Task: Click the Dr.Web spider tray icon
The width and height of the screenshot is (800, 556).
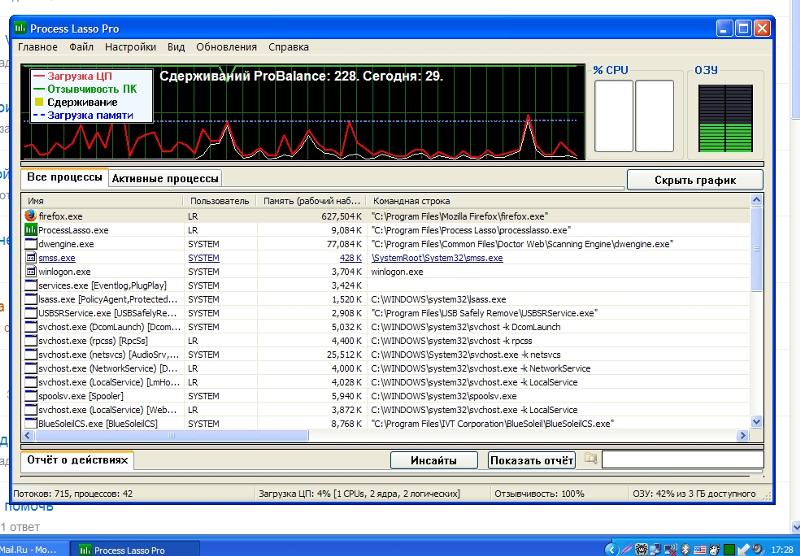Action: pyautogui.click(x=641, y=549)
